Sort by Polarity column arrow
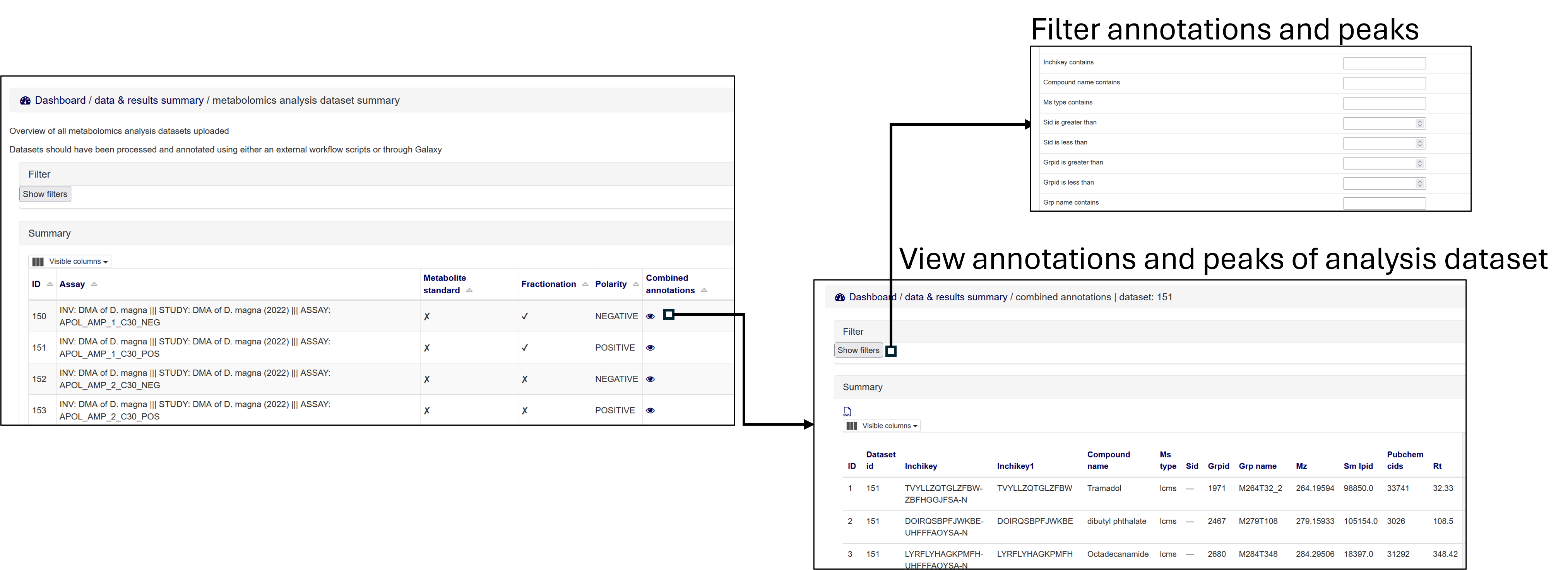This screenshot has width=1568, height=570. pos(636,284)
